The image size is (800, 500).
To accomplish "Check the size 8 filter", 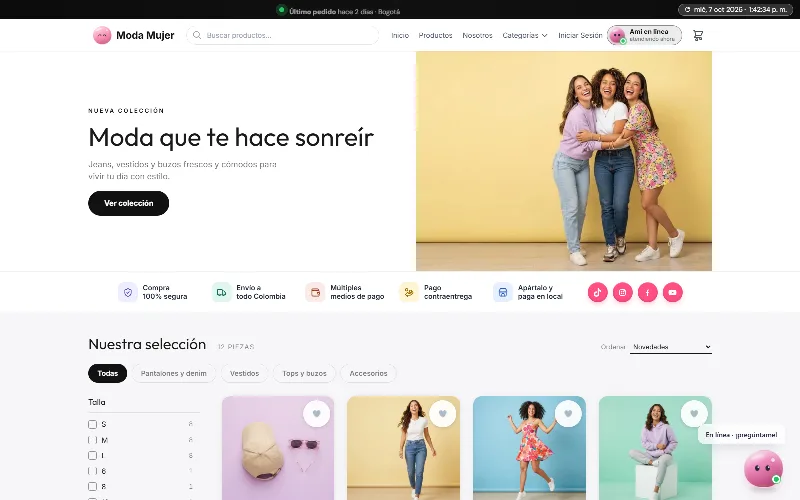I will [x=92, y=487].
